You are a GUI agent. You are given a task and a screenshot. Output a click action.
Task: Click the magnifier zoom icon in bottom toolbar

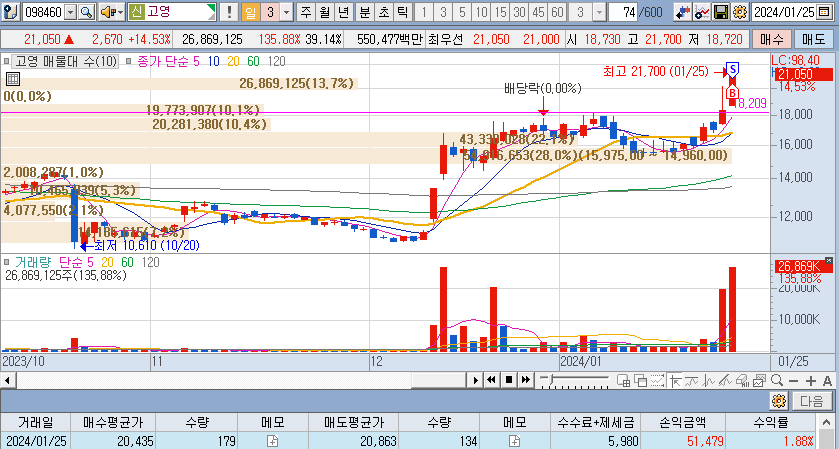[x=776, y=380]
